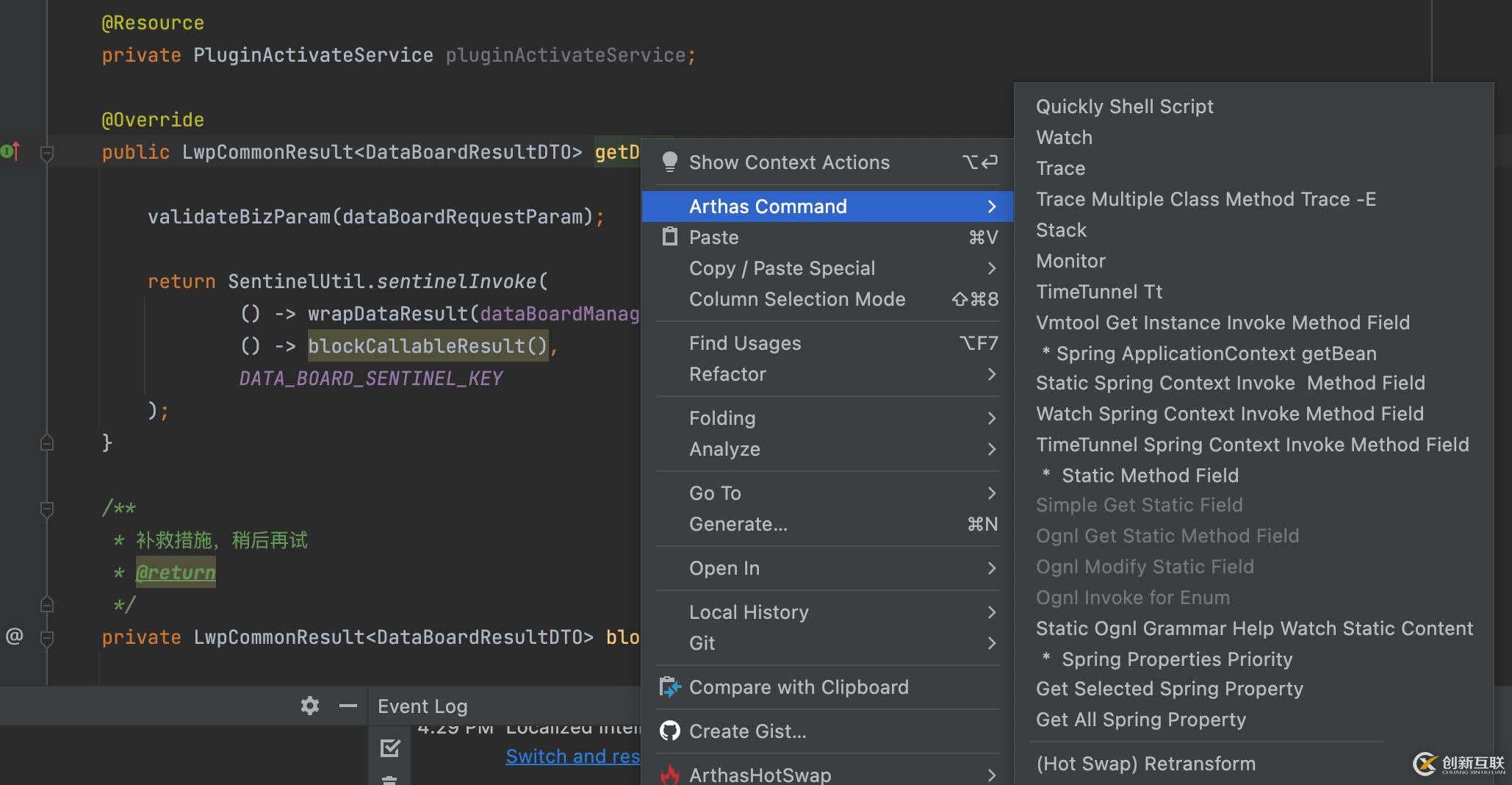Toggle mark-all-read checkbox icon in Event Log
Image resolution: width=1512 pixels, height=785 pixels.
(x=390, y=748)
